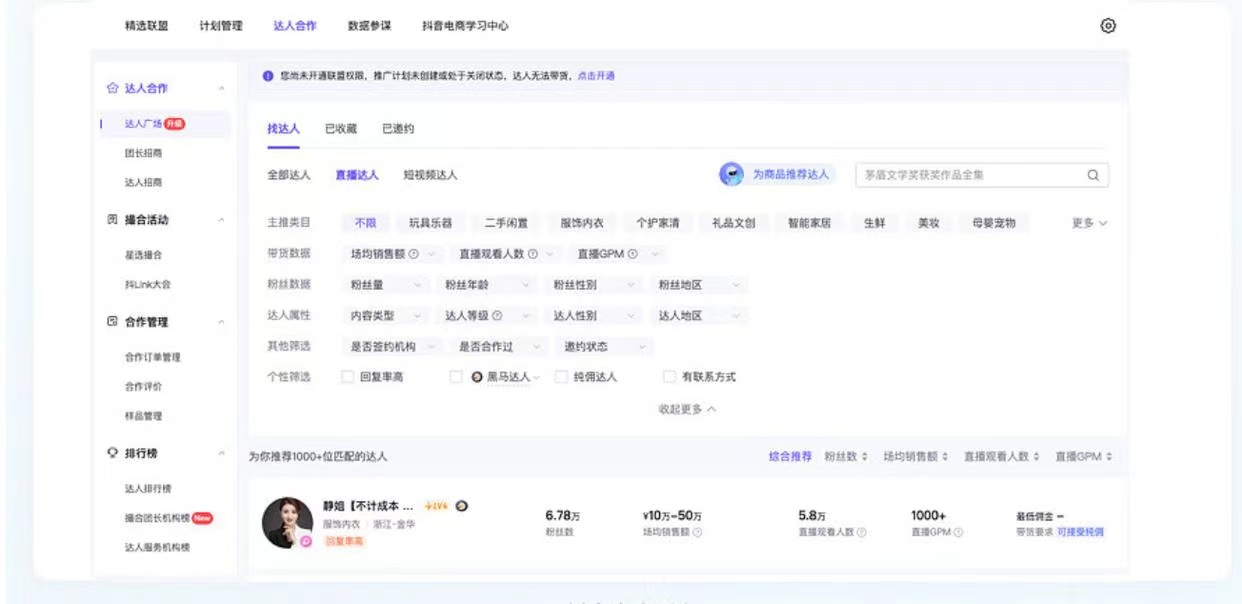The height and width of the screenshot is (604, 1242).
Task: Click the 合作管理 sidebar section icon
Action: (x=112, y=322)
